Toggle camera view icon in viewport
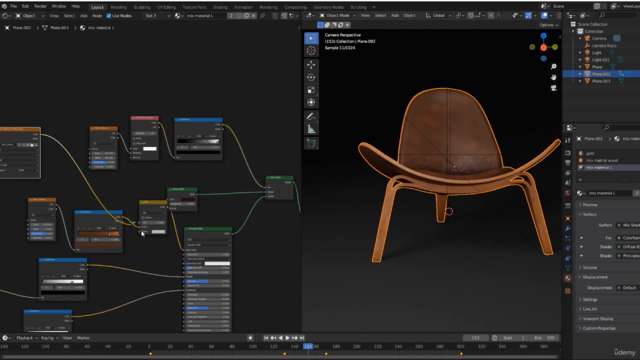 pos(553,88)
